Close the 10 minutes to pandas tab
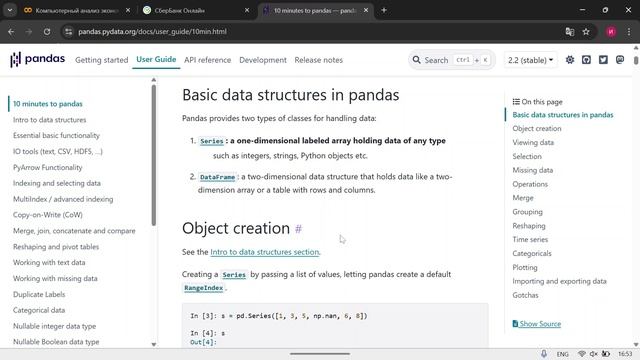 coord(366,10)
